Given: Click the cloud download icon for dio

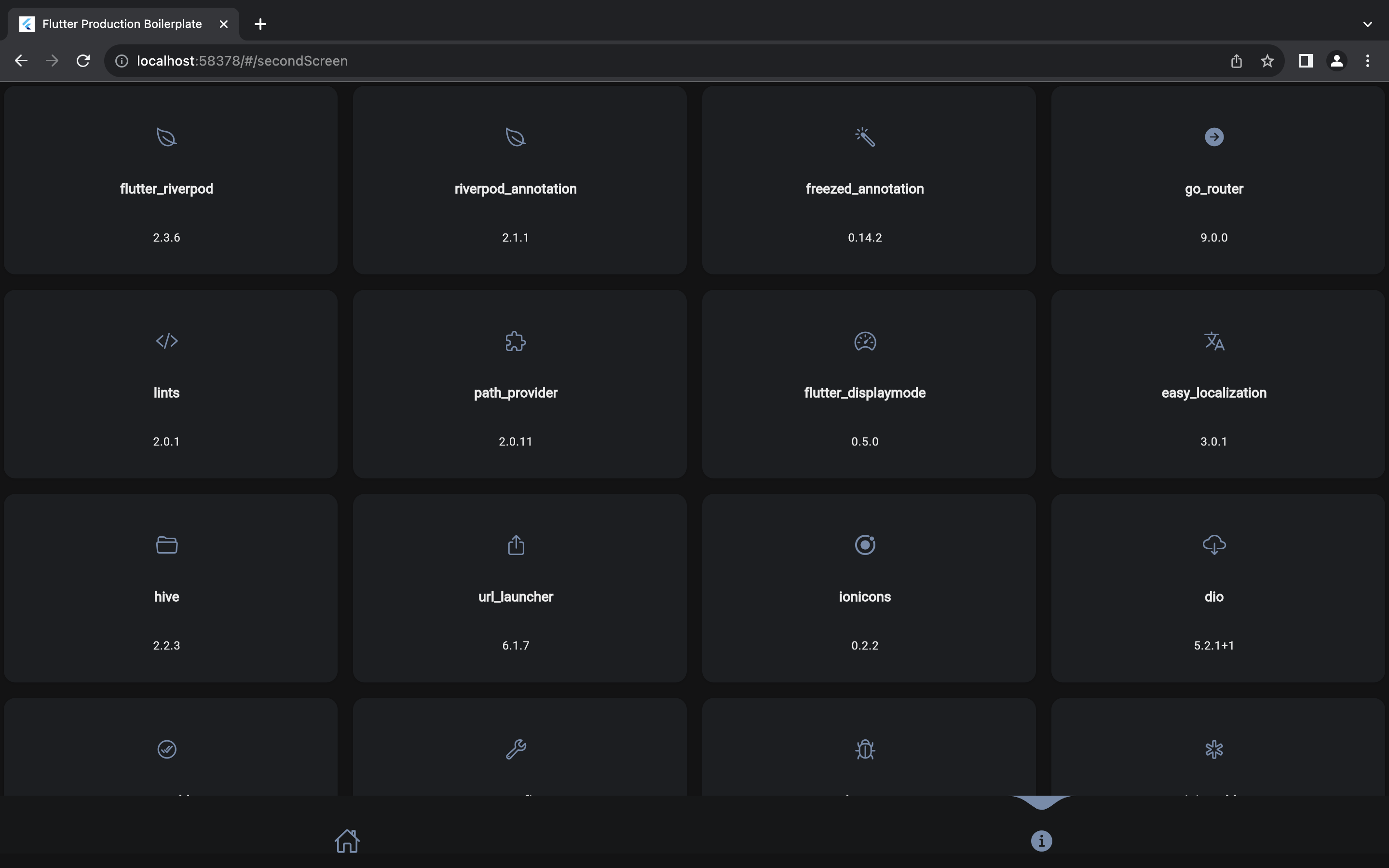Looking at the screenshot, I should [x=1213, y=545].
